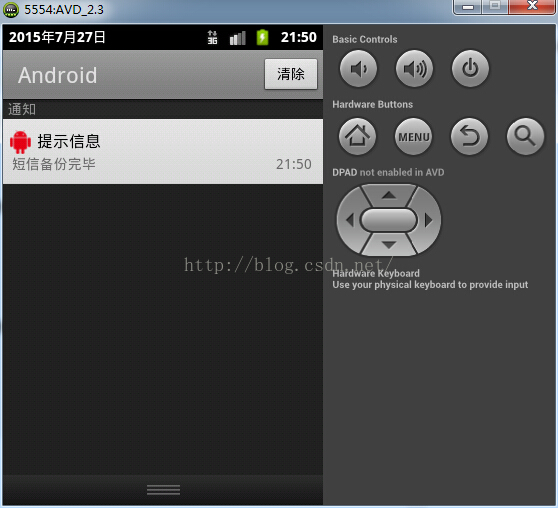Image resolution: width=558 pixels, height=508 pixels.
Task: Click the battery charging icon
Action: point(262,37)
